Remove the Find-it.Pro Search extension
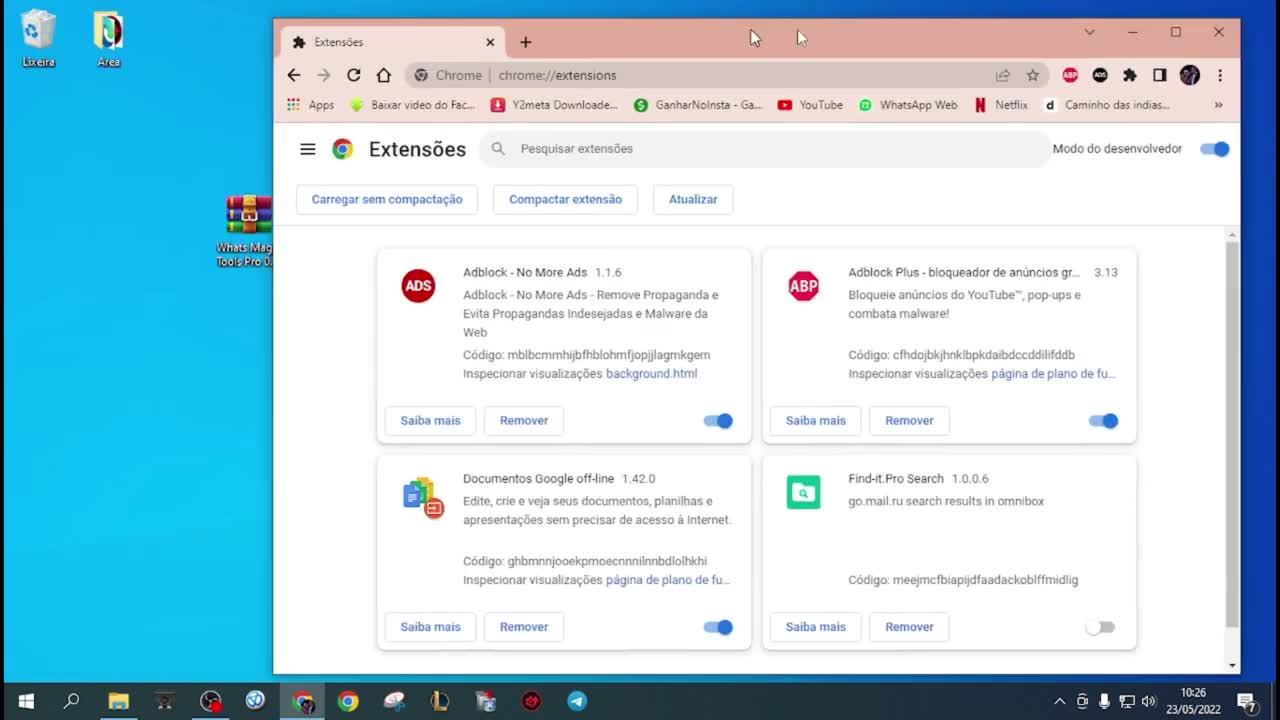The height and width of the screenshot is (720, 1280). (x=909, y=627)
